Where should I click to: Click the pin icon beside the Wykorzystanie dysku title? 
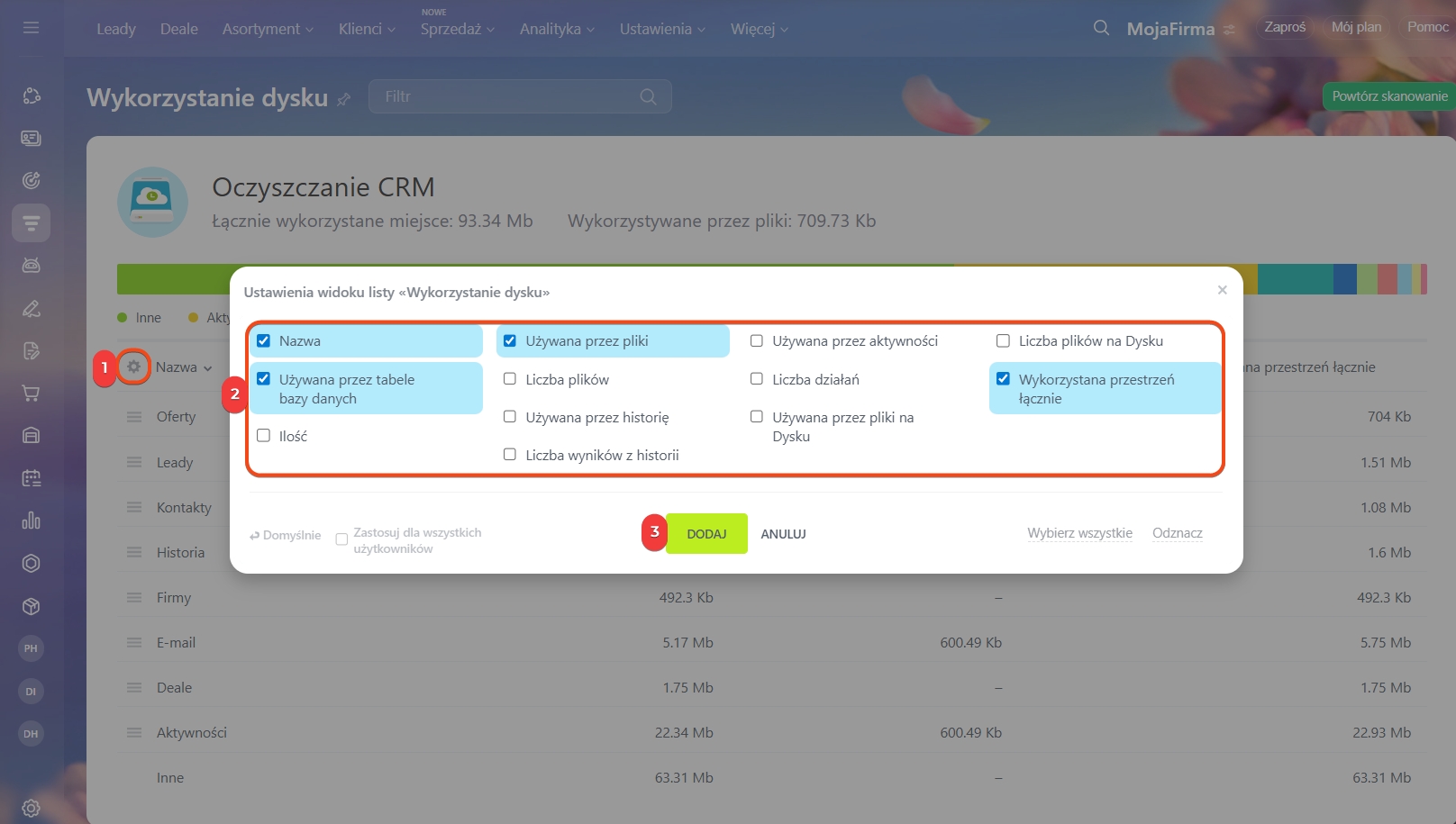(344, 99)
